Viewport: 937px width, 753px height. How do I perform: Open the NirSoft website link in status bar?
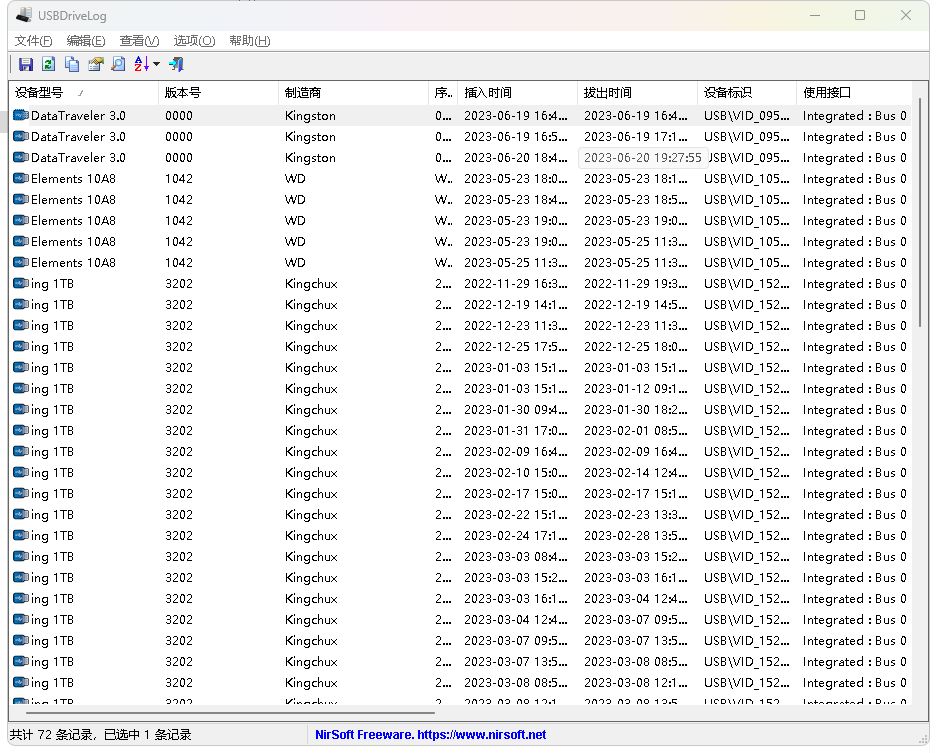(x=430, y=735)
